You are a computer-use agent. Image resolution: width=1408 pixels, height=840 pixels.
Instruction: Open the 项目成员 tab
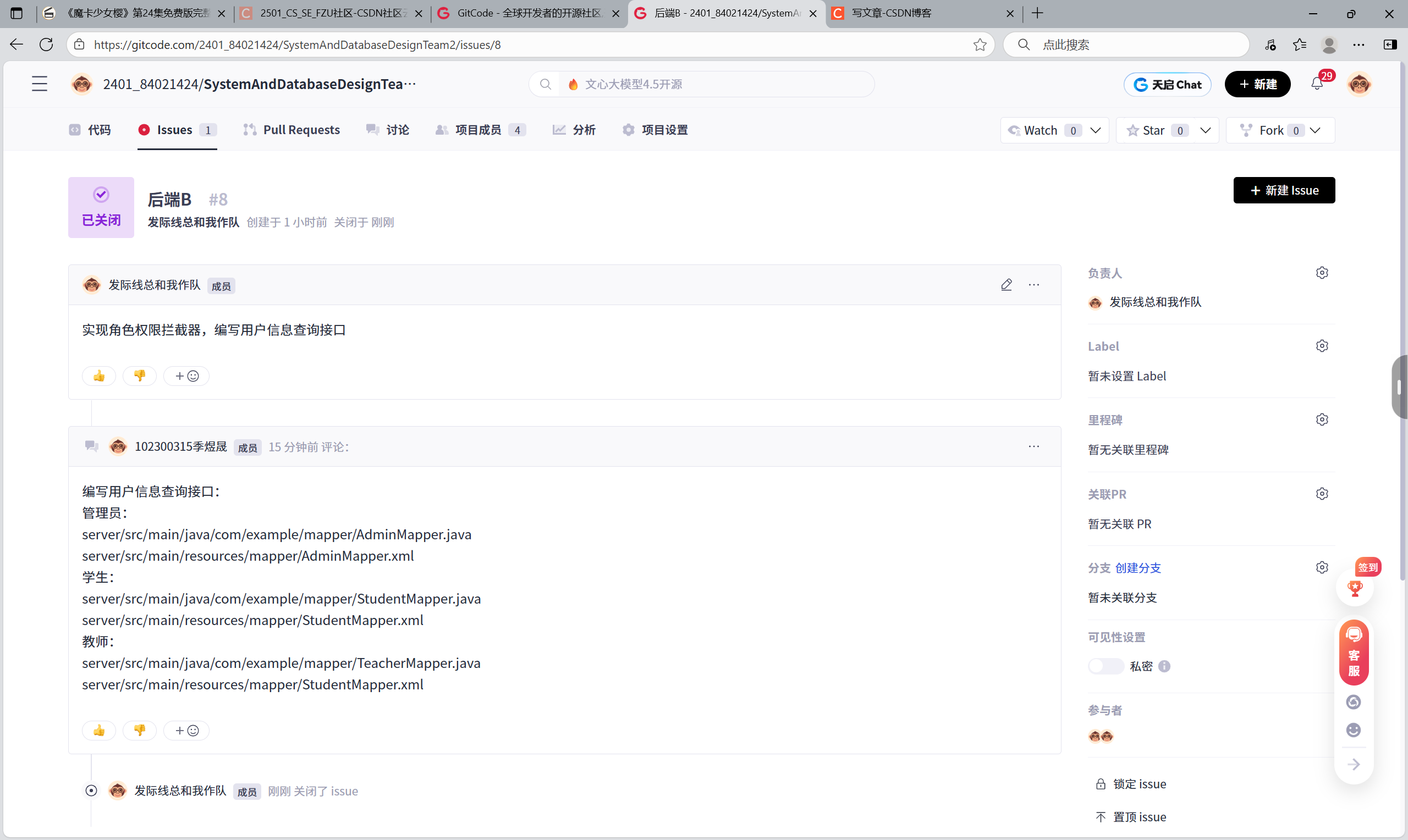pos(481,130)
